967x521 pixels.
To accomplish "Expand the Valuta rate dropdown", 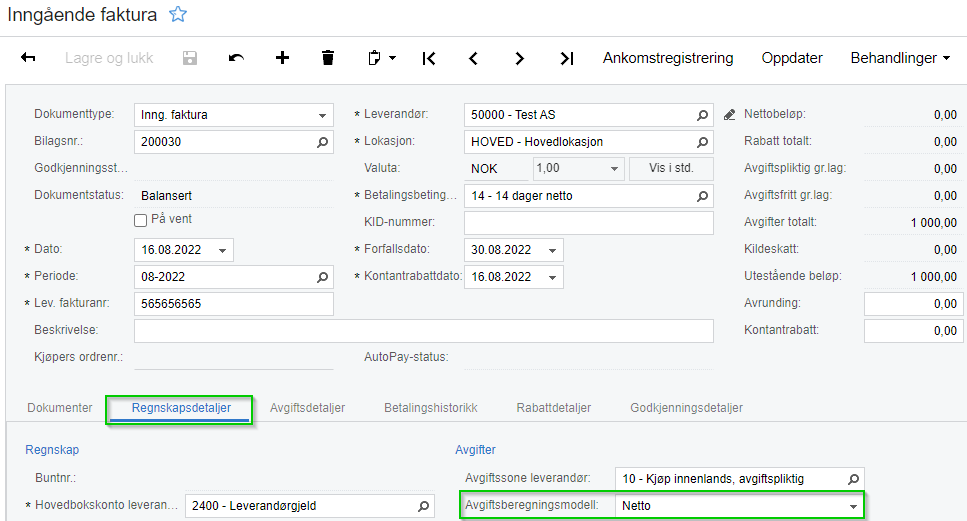I will [x=614, y=169].
